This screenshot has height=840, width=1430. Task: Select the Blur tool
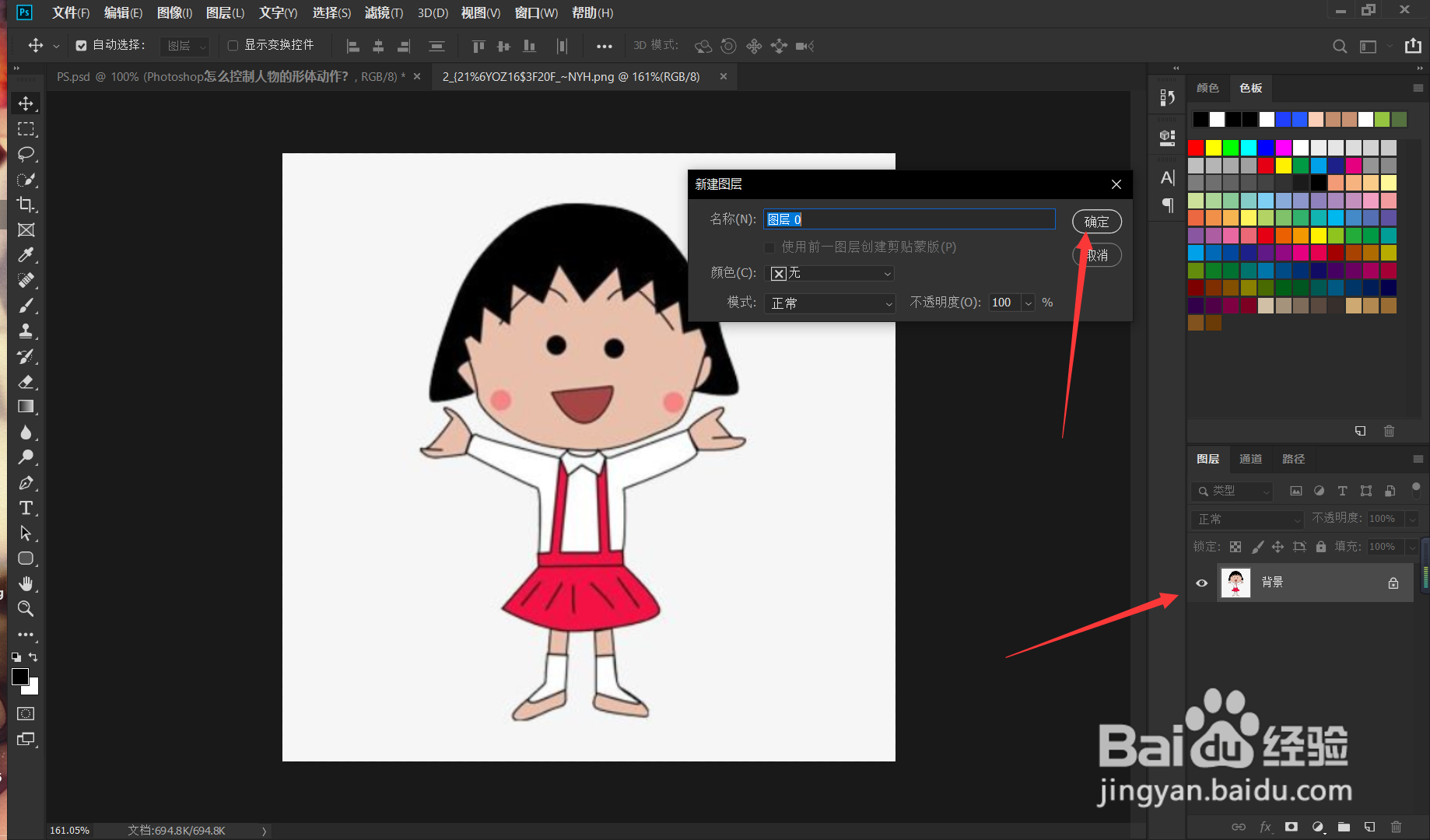coord(26,432)
